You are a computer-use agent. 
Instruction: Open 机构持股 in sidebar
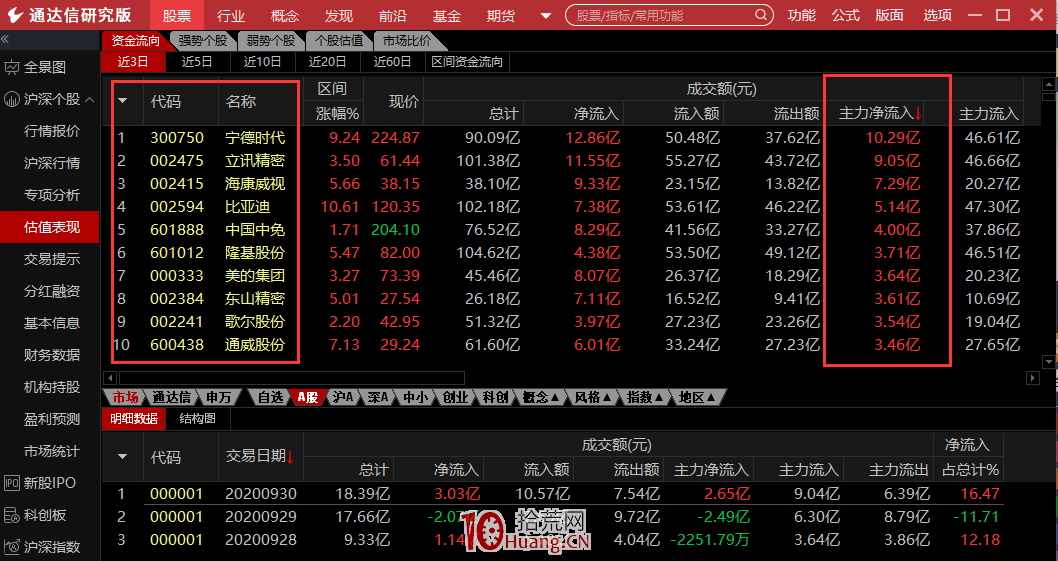(52, 388)
